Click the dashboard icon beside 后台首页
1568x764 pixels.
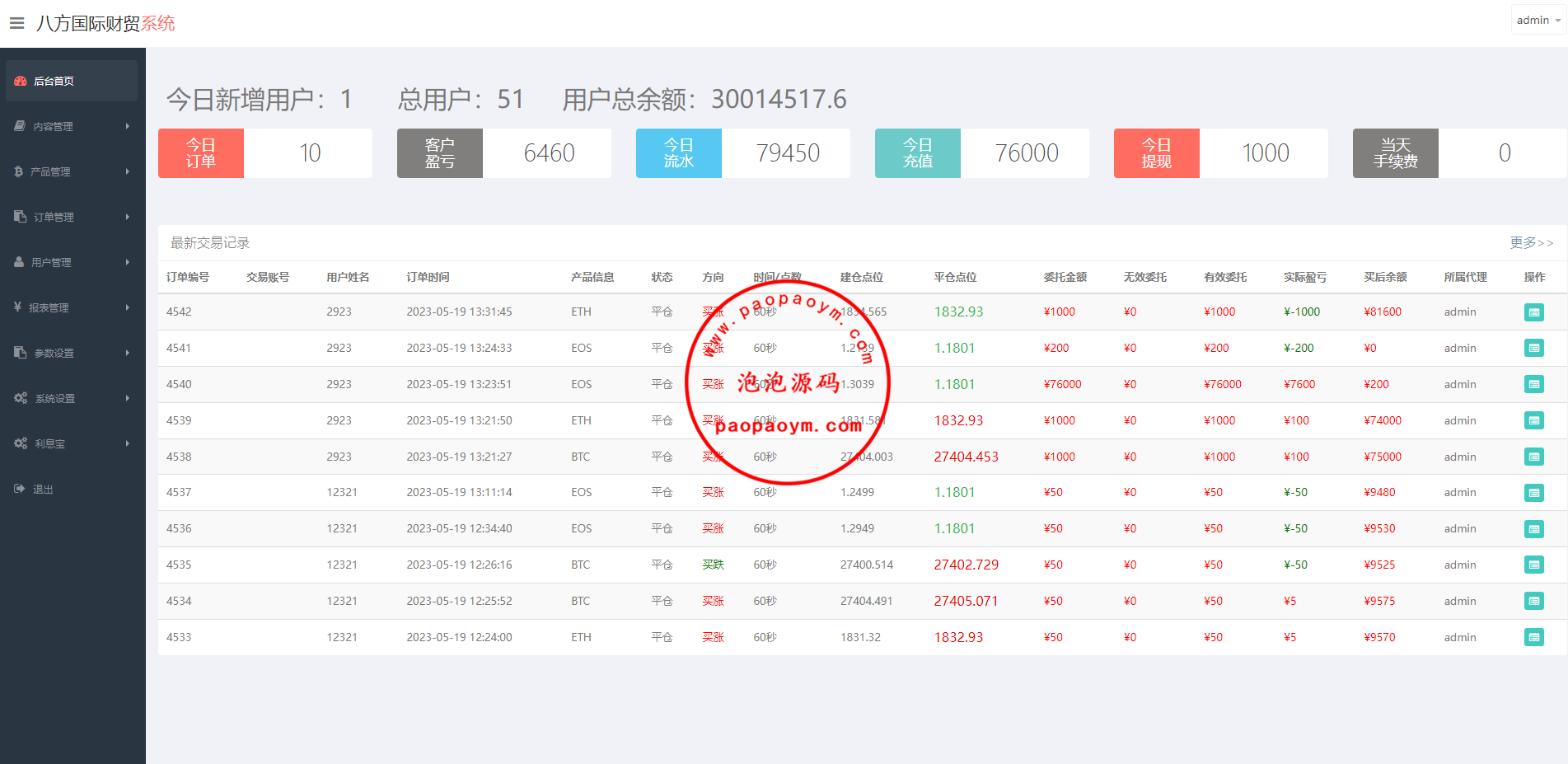(21, 81)
